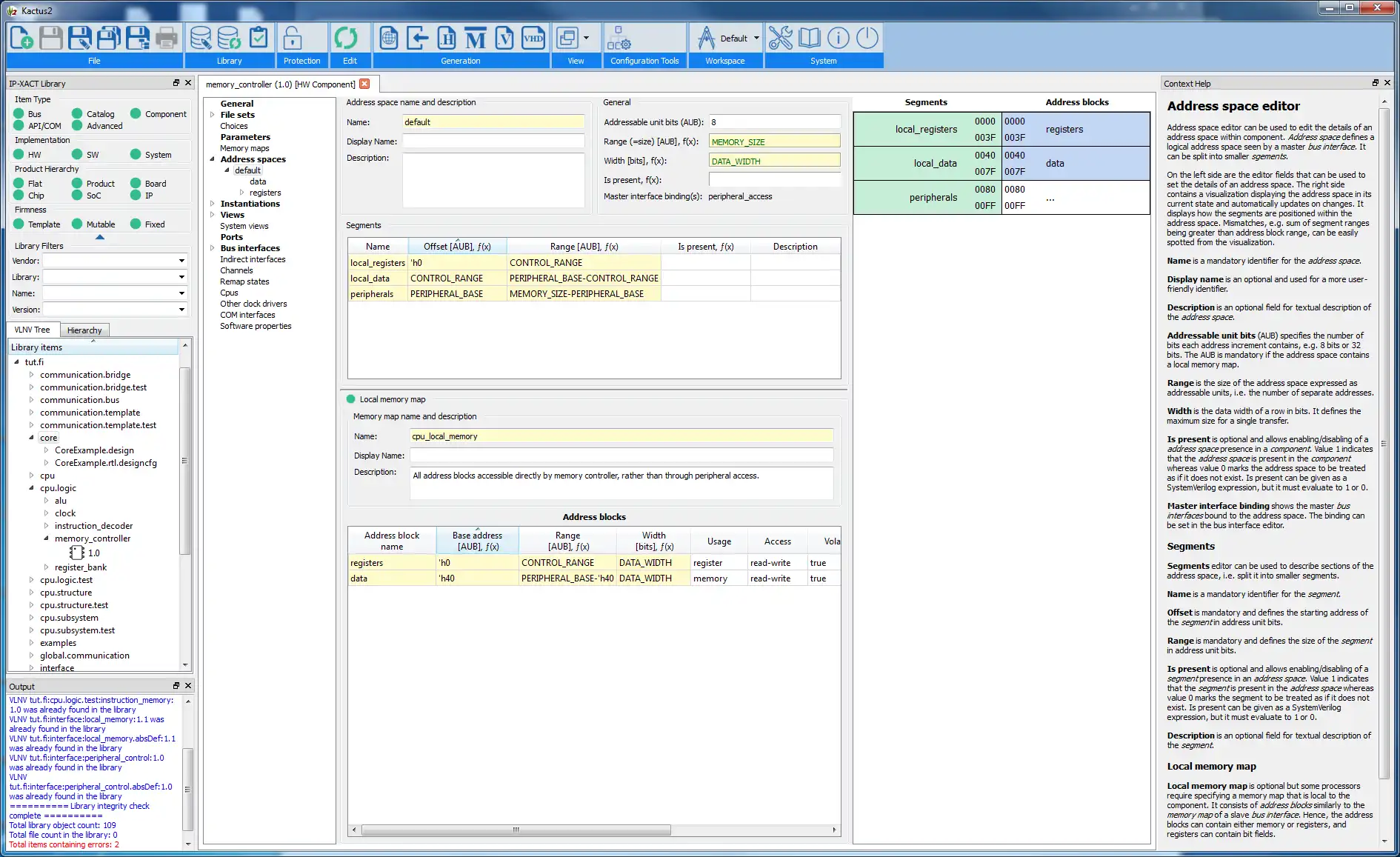Select the memory_controller (1.0) editor tab
This screenshot has height=857, width=1400.
280,84
